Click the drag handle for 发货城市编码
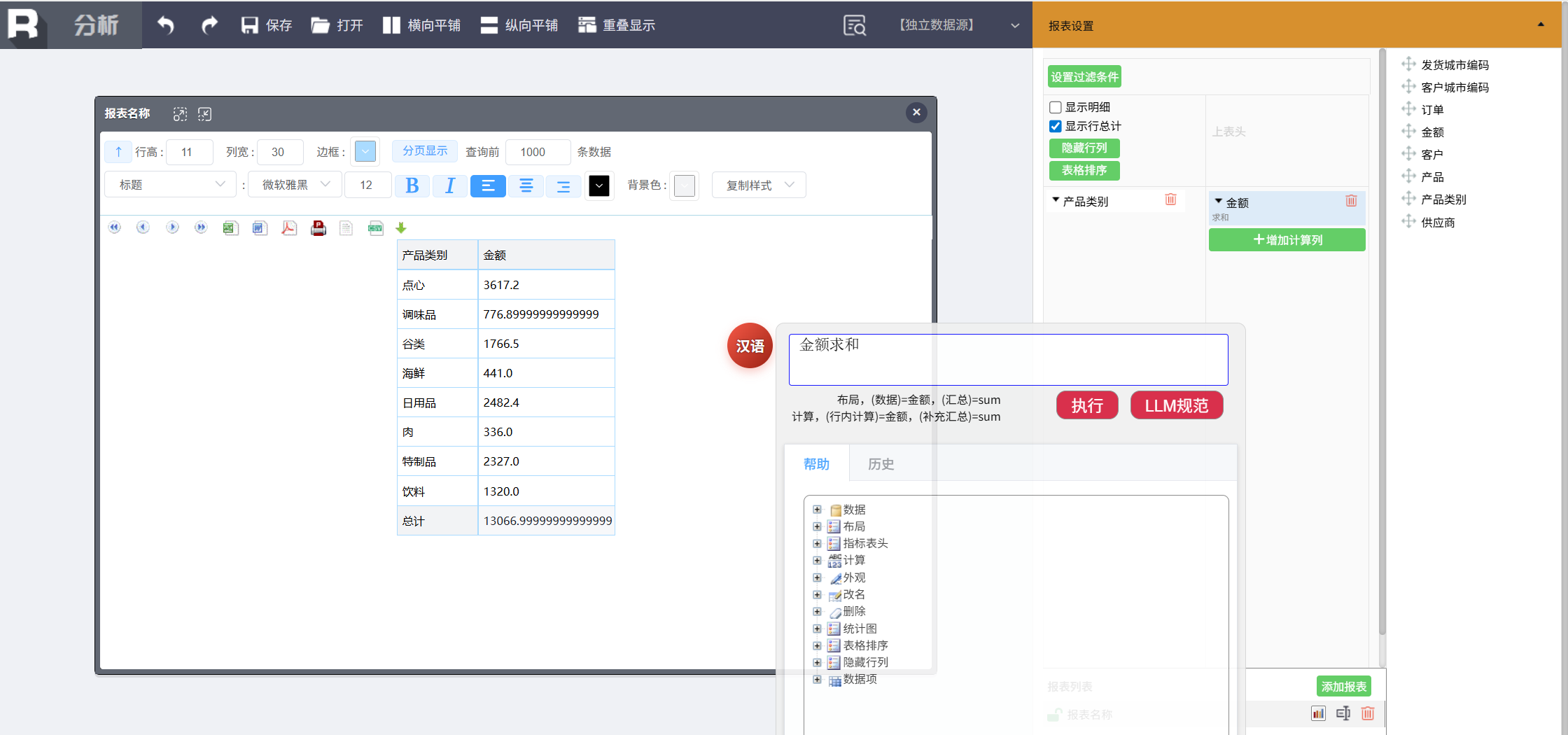The image size is (1568, 735). [1408, 64]
